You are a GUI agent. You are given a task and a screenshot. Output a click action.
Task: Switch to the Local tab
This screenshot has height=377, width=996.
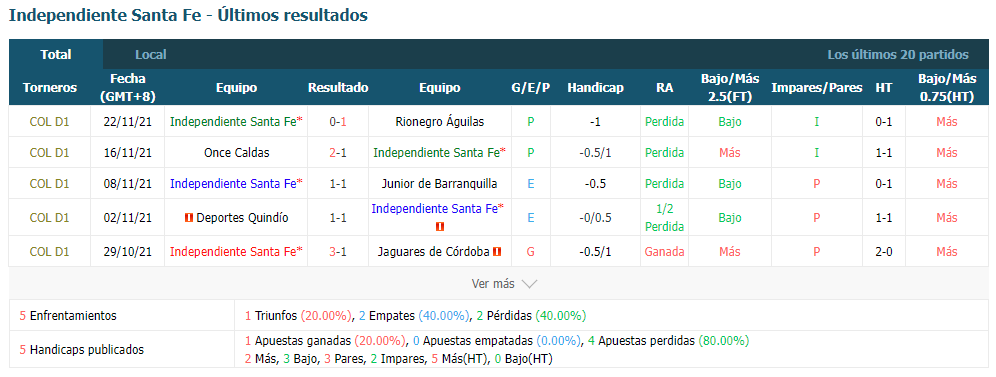[x=151, y=55]
